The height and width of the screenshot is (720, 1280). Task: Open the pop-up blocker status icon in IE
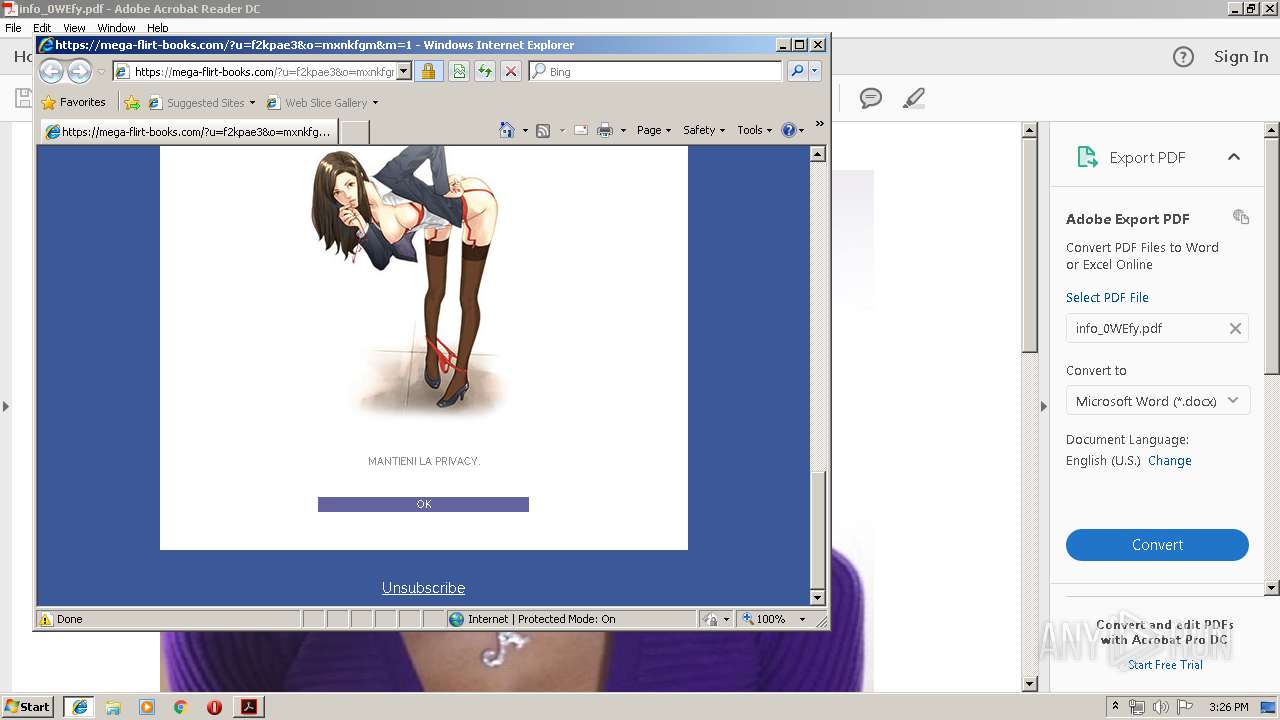click(711, 619)
